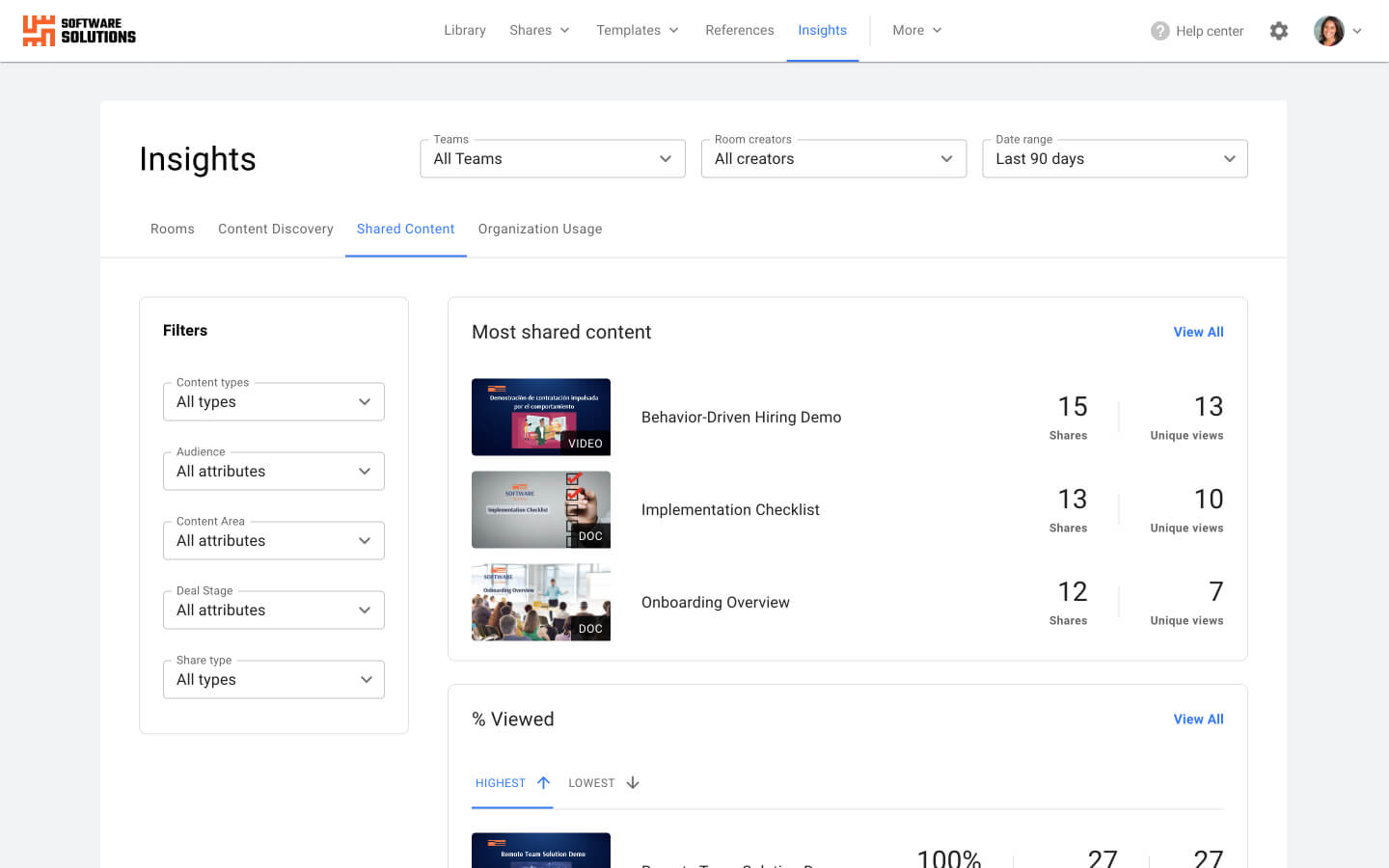1389x868 pixels.
Task: Click the DOC badge on Implementation Checklist
Action: coord(590,536)
